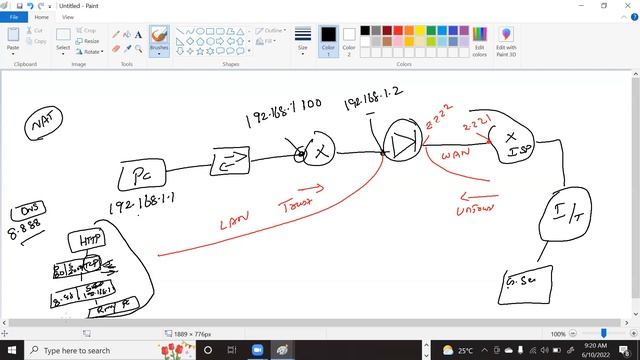Screen dimensions: 640x360
Task: Select the Color picker eyedropper tool
Action: (x=127, y=49)
